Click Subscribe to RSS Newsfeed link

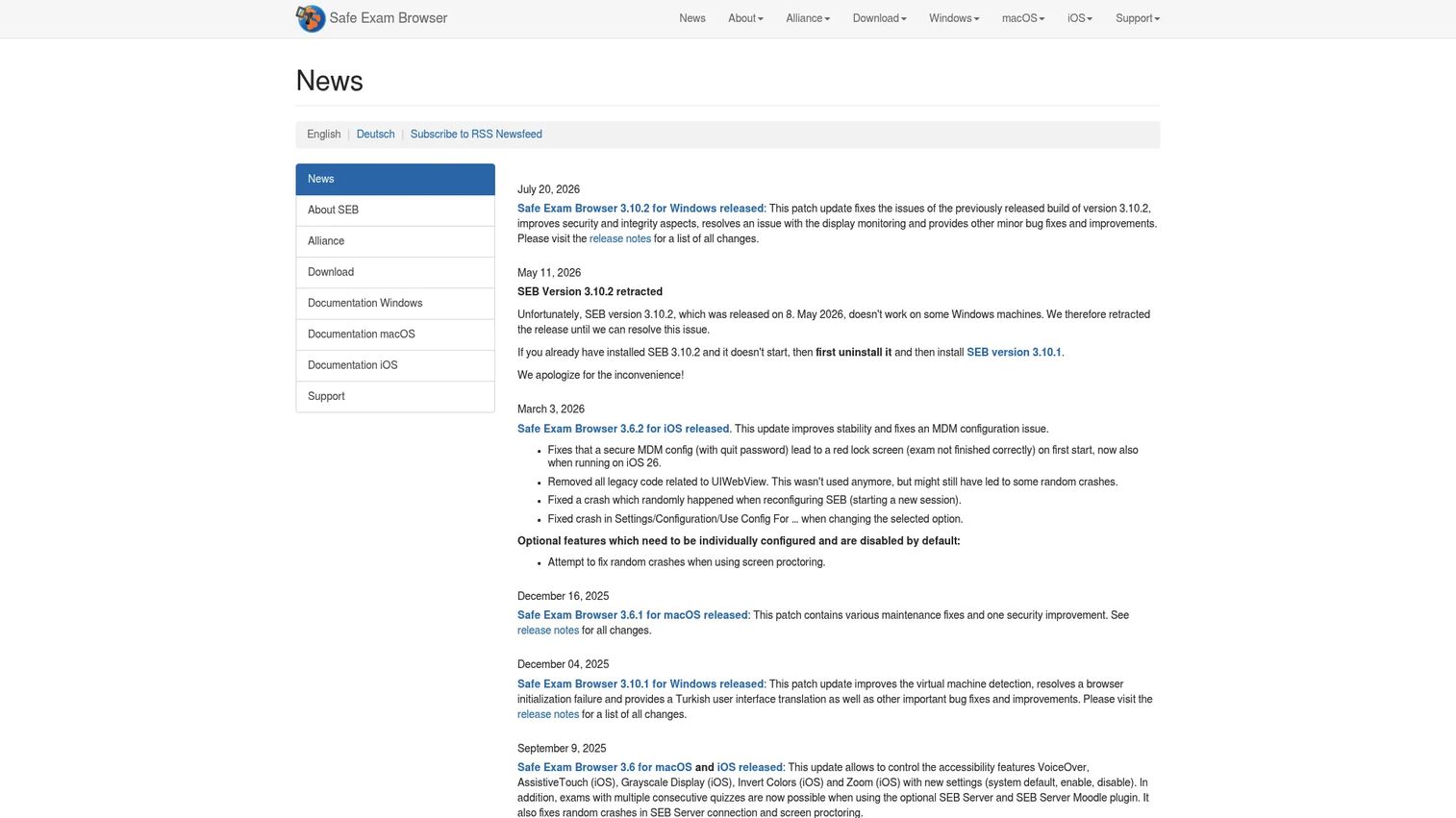point(476,135)
